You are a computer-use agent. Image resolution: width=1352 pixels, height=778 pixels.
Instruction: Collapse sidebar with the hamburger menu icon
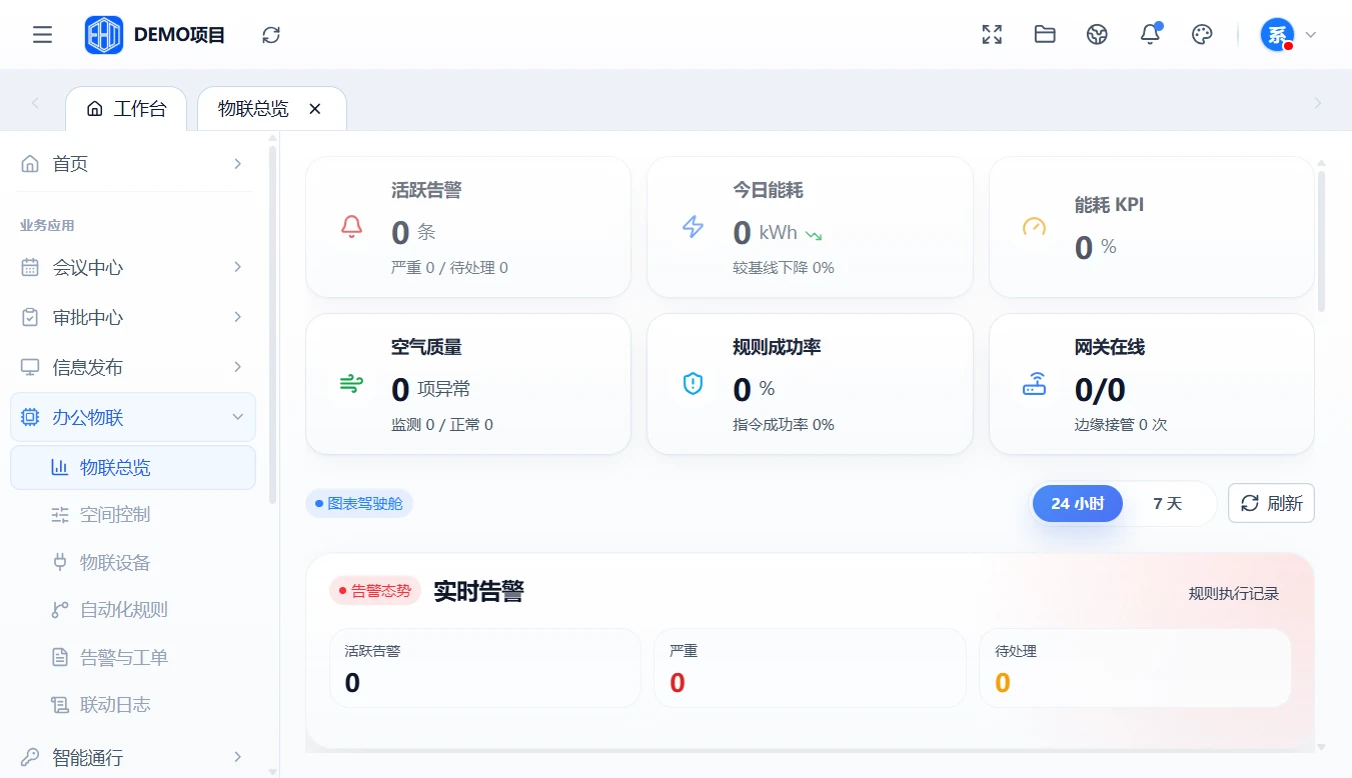click(42, 35)
